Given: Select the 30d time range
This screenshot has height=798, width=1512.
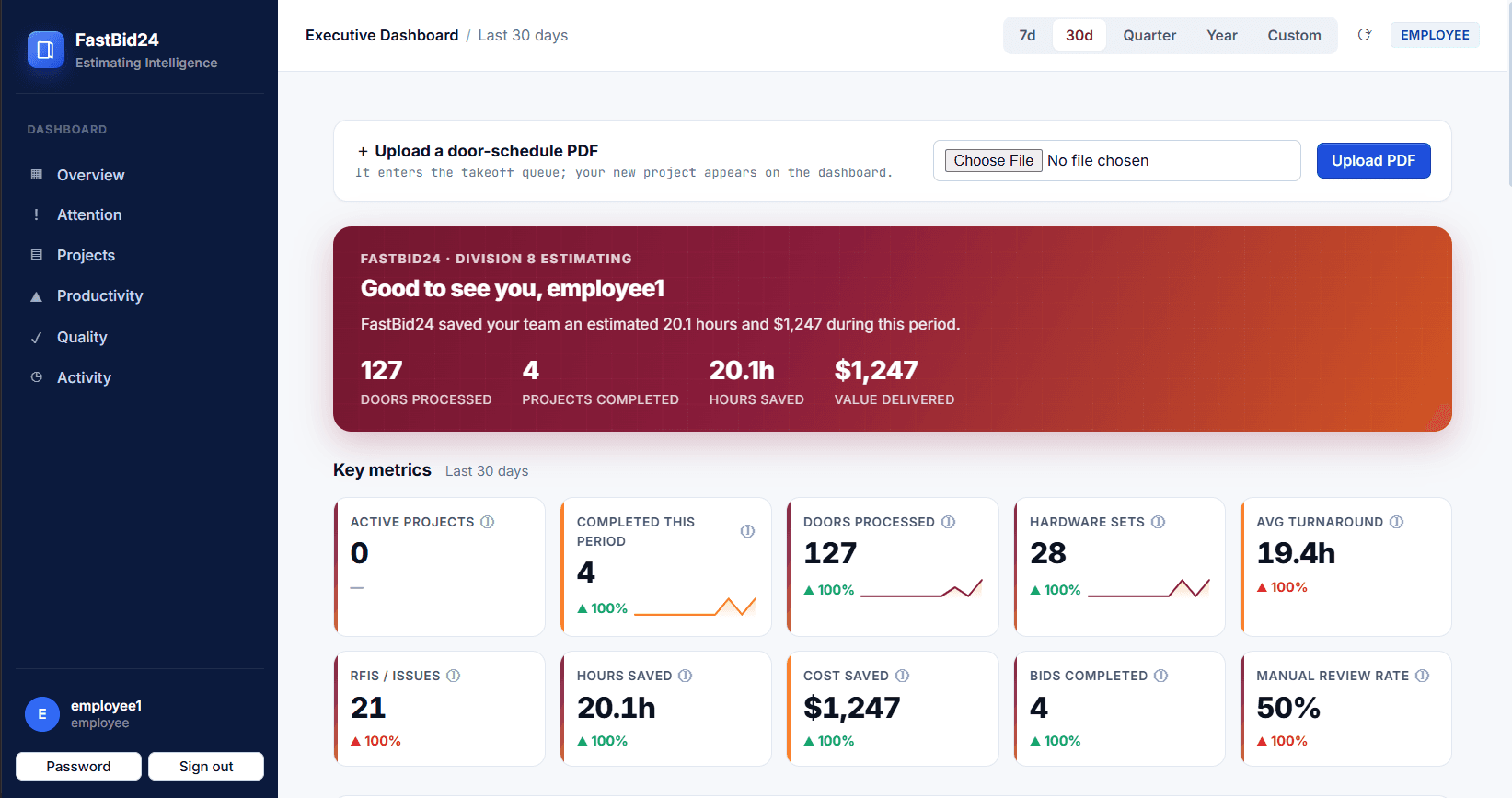Looking at the screenshot, I should point(1079,35).
